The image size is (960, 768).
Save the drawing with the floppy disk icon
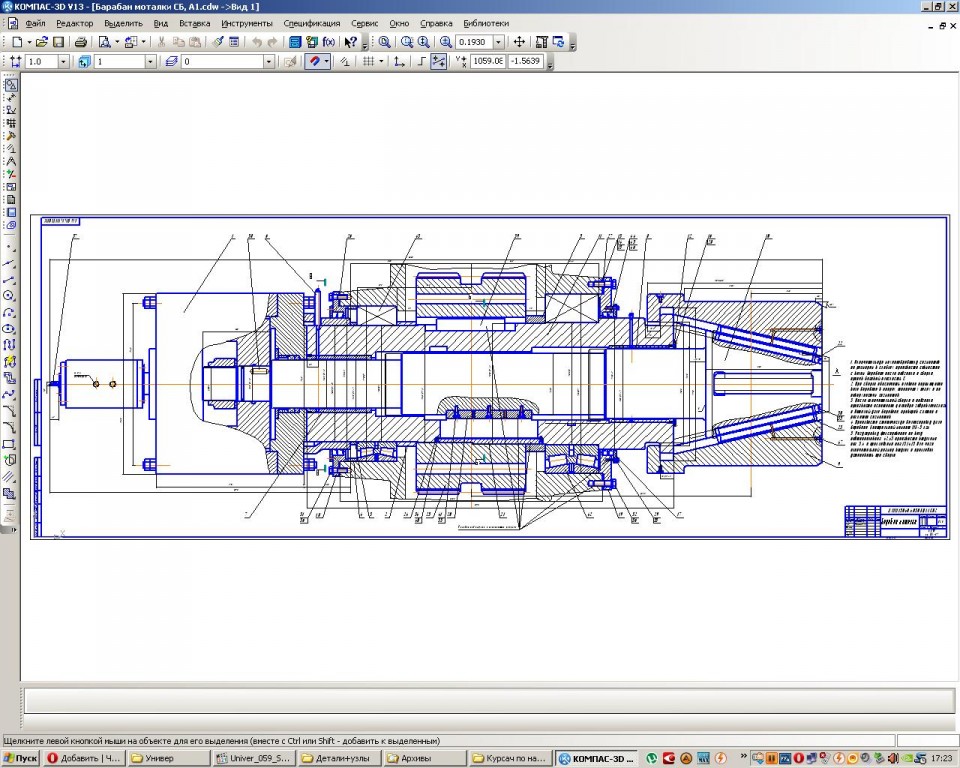pyautogui.click(x=58, y=42)
